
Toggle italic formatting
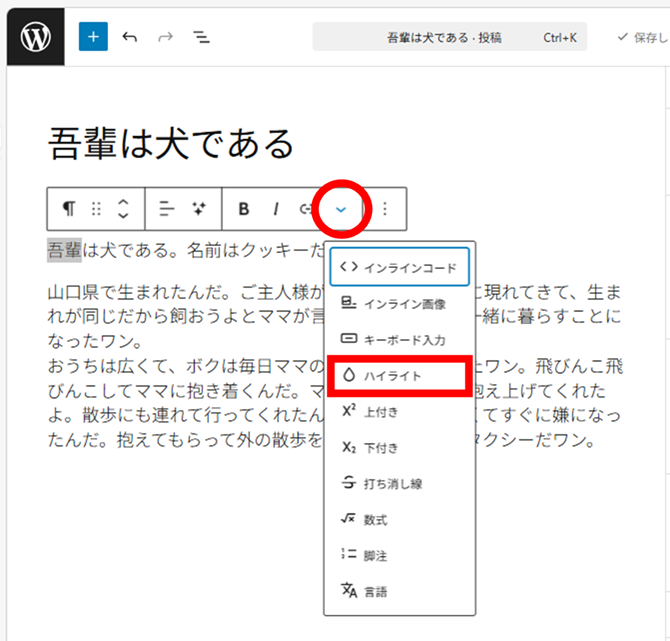pos(275,209)
